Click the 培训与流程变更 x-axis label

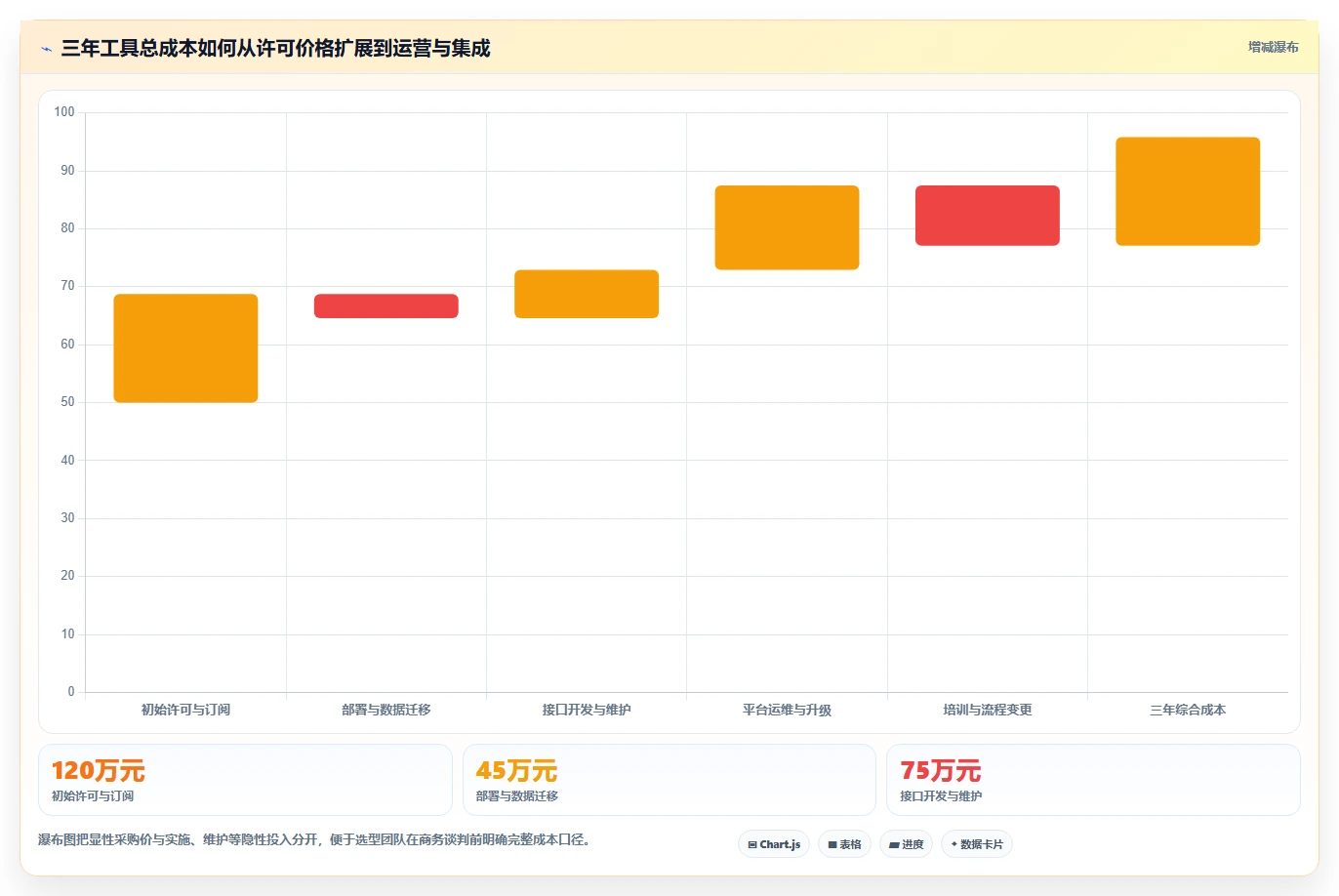click(x=988, y=710)
